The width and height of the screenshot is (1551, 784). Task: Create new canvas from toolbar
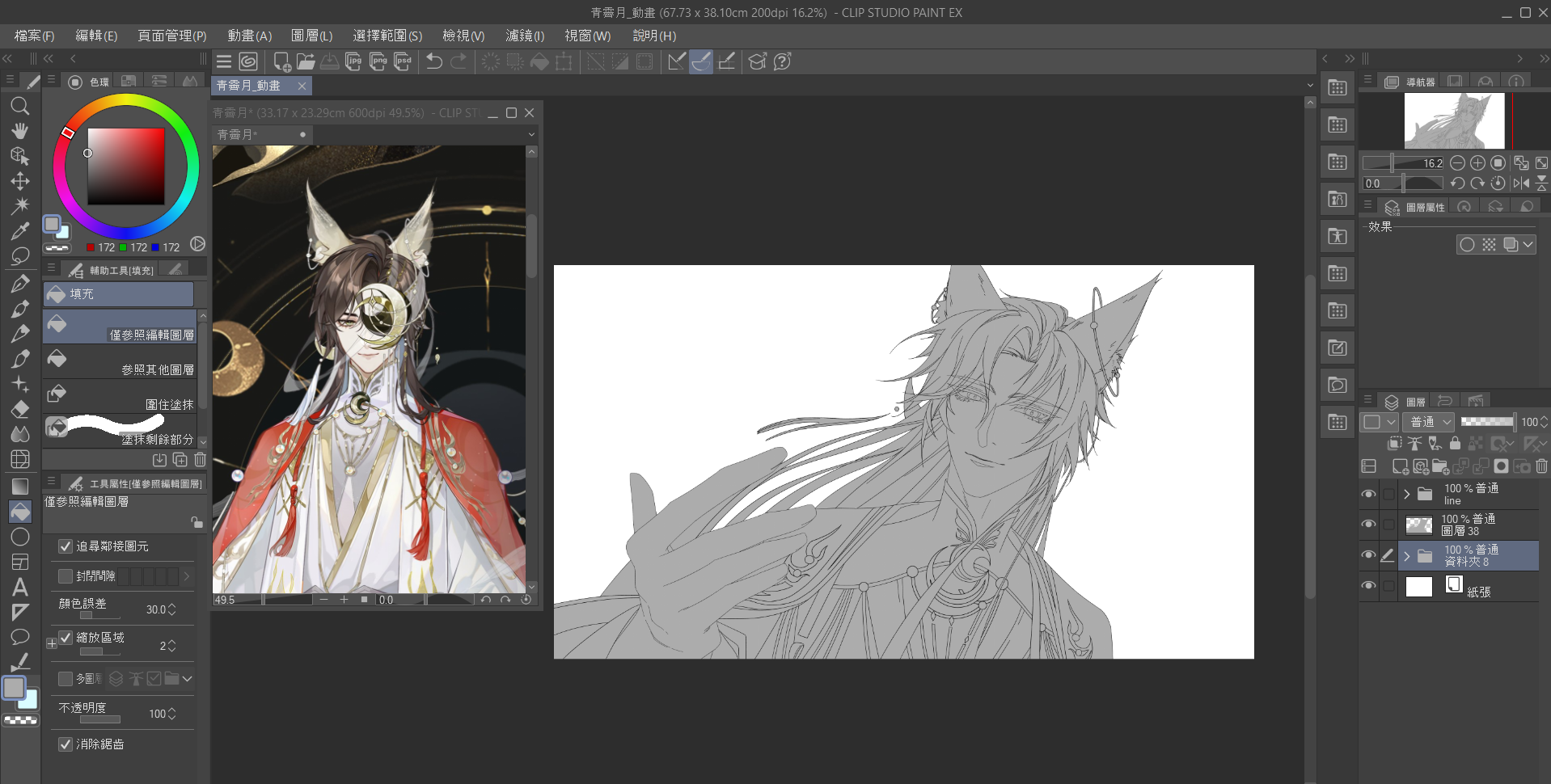point(282,61)
